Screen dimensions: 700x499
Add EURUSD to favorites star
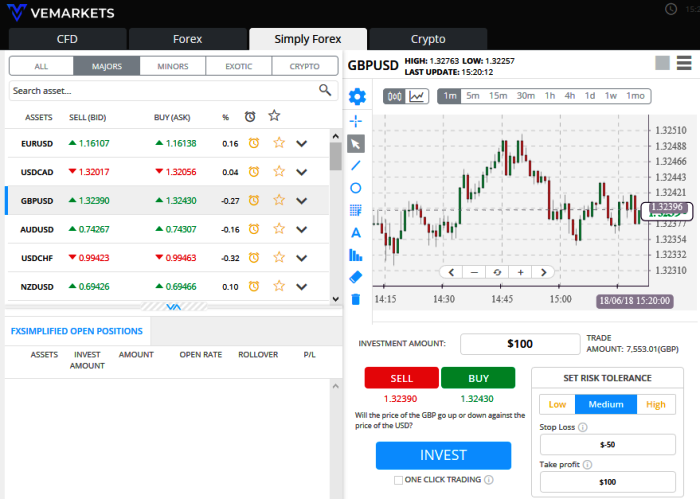coord(279,143)
